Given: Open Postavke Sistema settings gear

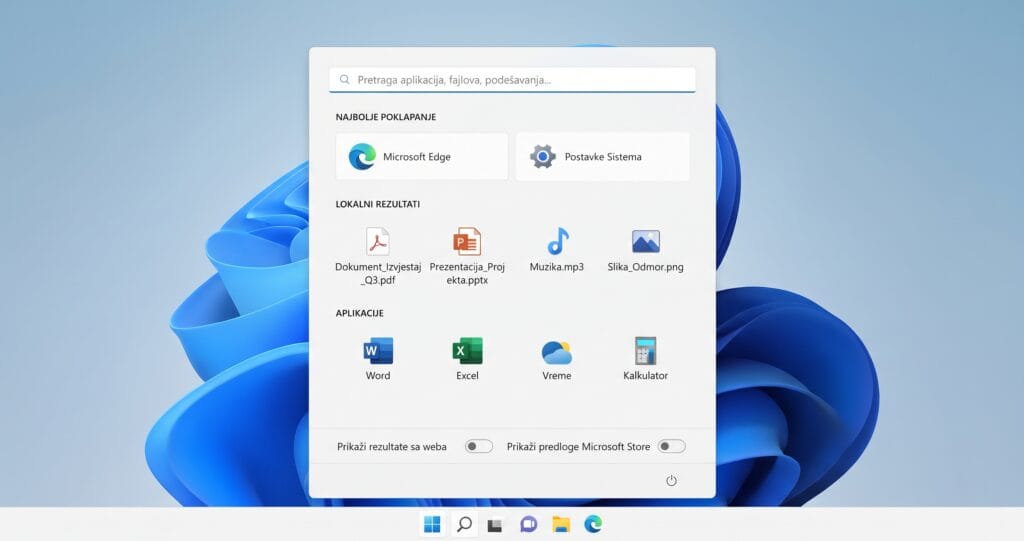Looking at the screenshot, I should pyautogui.click(x=543, y=157).
